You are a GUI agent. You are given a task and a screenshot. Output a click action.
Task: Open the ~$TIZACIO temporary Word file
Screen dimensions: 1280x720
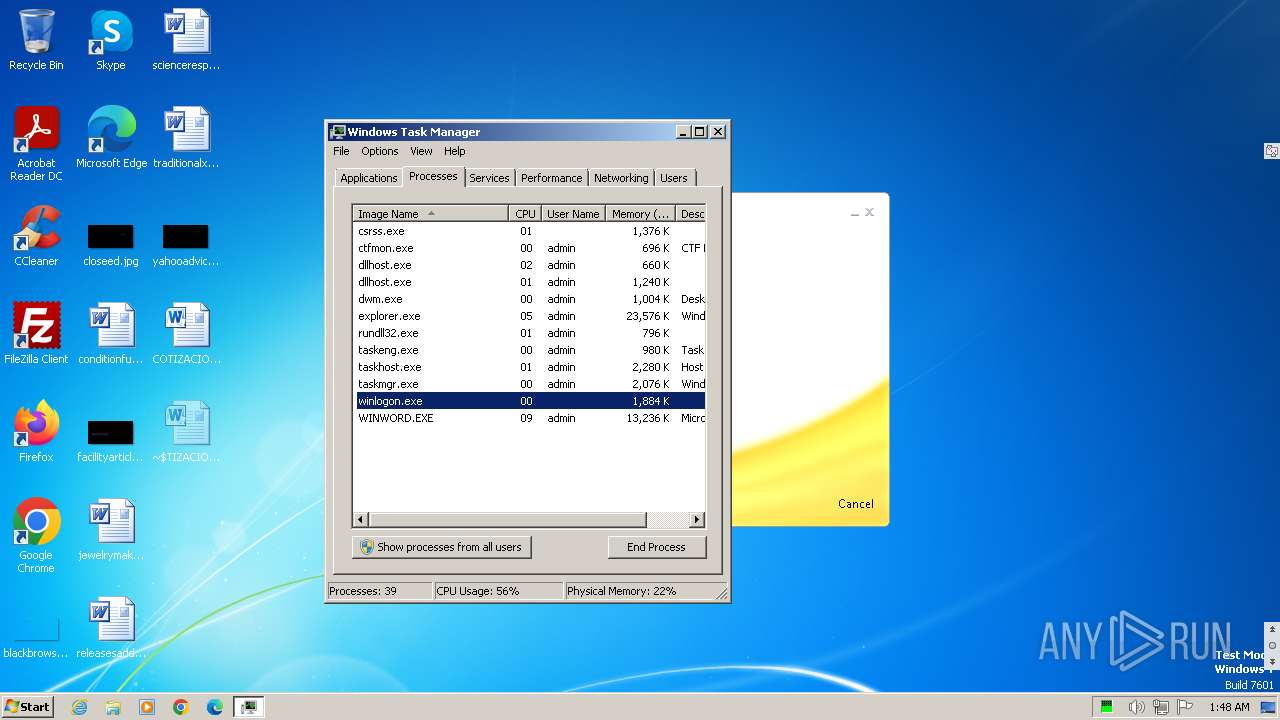pyautogui.click(x=186, y=431)
